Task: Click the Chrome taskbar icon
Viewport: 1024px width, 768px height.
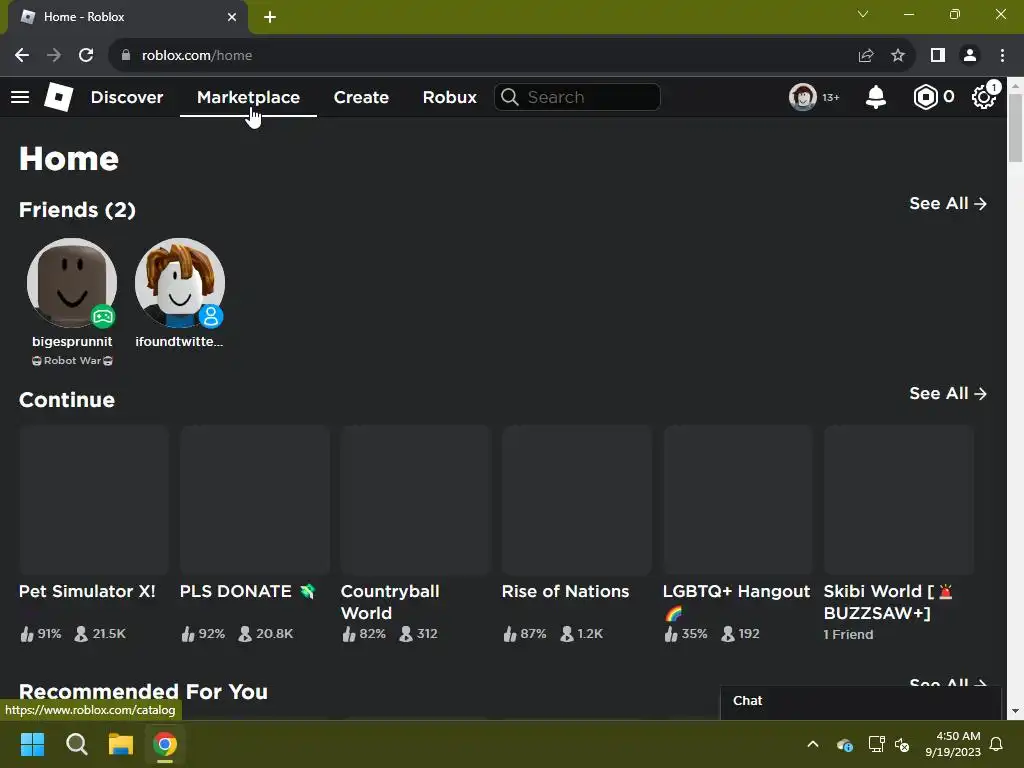Action: 165,744
